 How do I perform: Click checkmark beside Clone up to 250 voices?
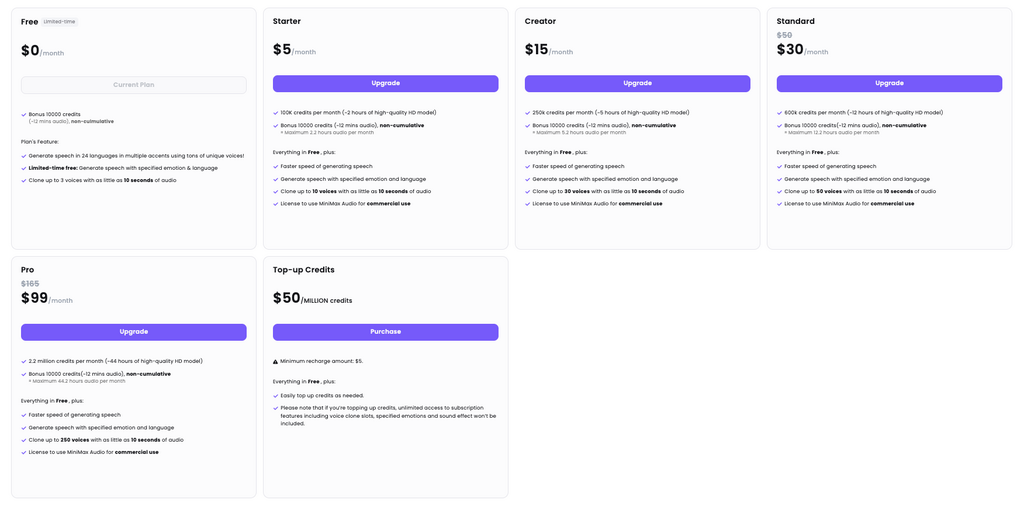pyautogui.click(x=24, y=440)
